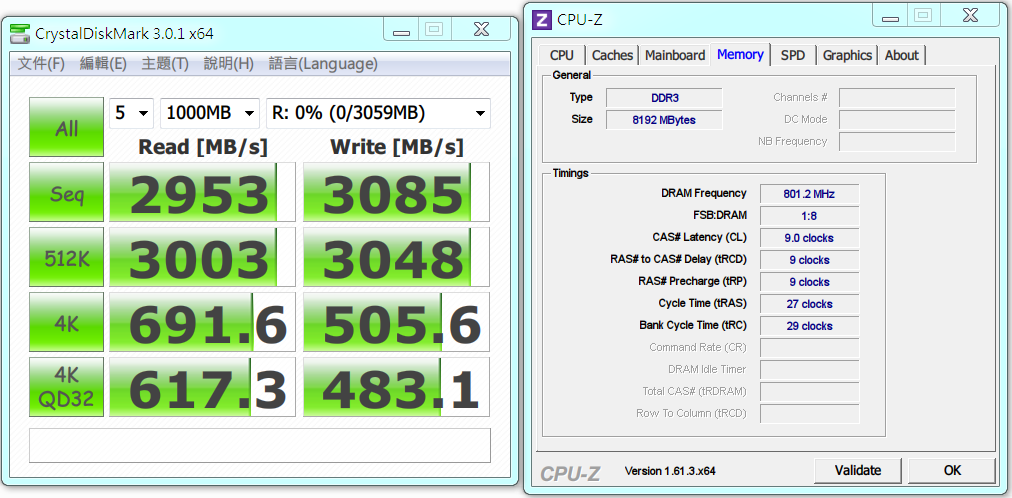Switch to the About tab
The width and height of the screenshot is (1012, 498).
pyautogui.click(x=902, y=55)
